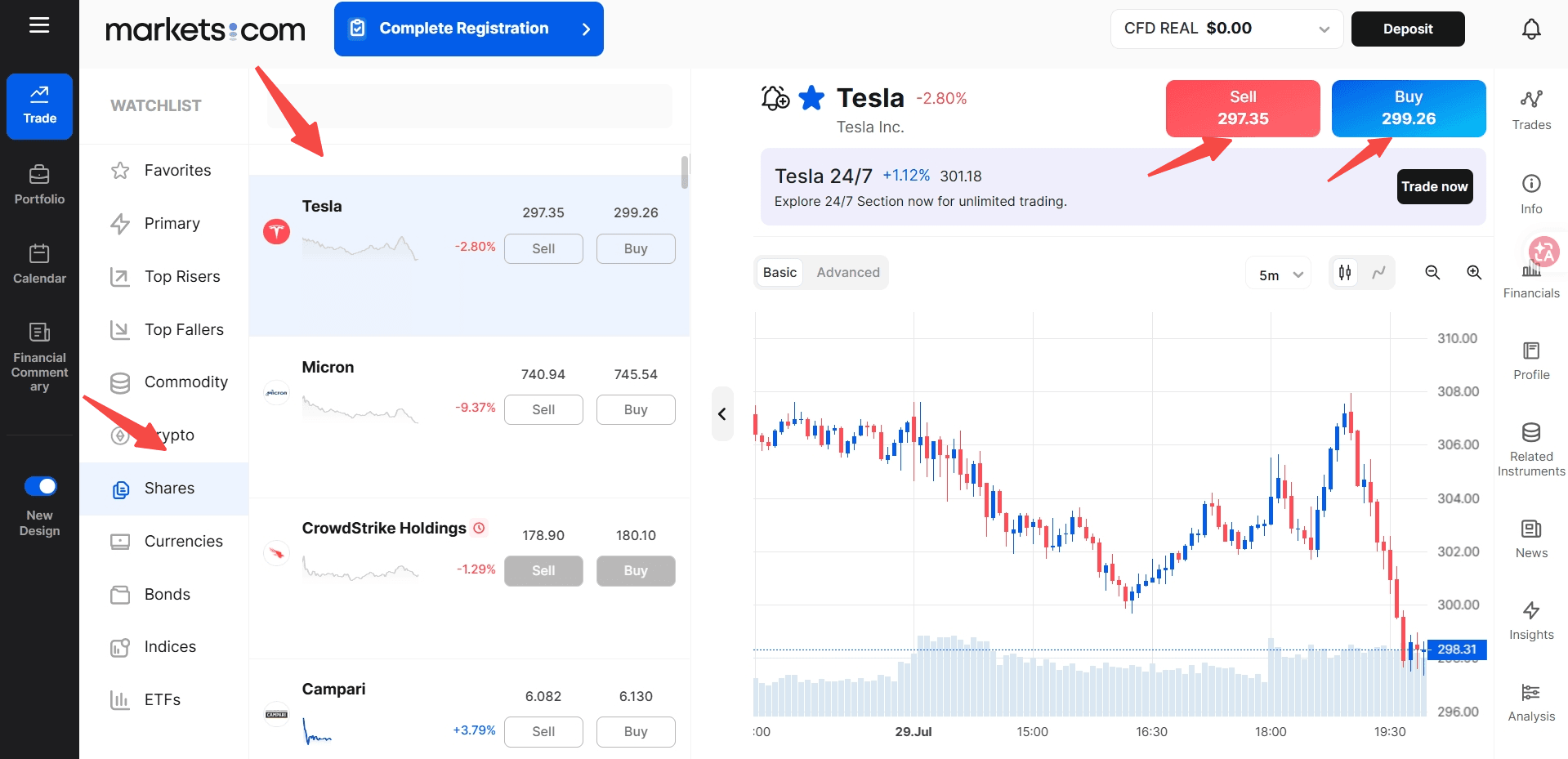The width and height of the screenshot is (1568, 759).
Task: Click the 298.31 current price marker
Action: (x=1457, y=650)
